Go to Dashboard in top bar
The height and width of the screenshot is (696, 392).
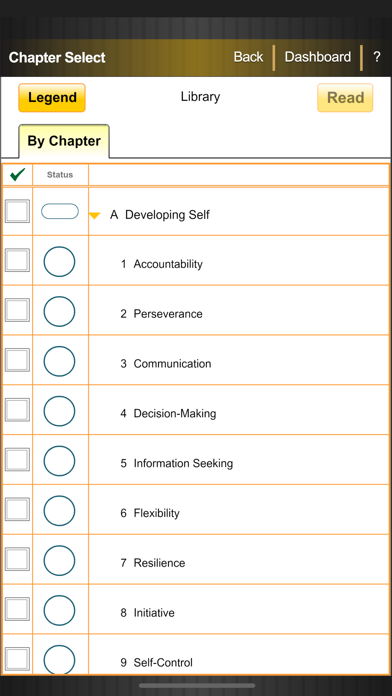pyautogui.click(x=317, y=57)
